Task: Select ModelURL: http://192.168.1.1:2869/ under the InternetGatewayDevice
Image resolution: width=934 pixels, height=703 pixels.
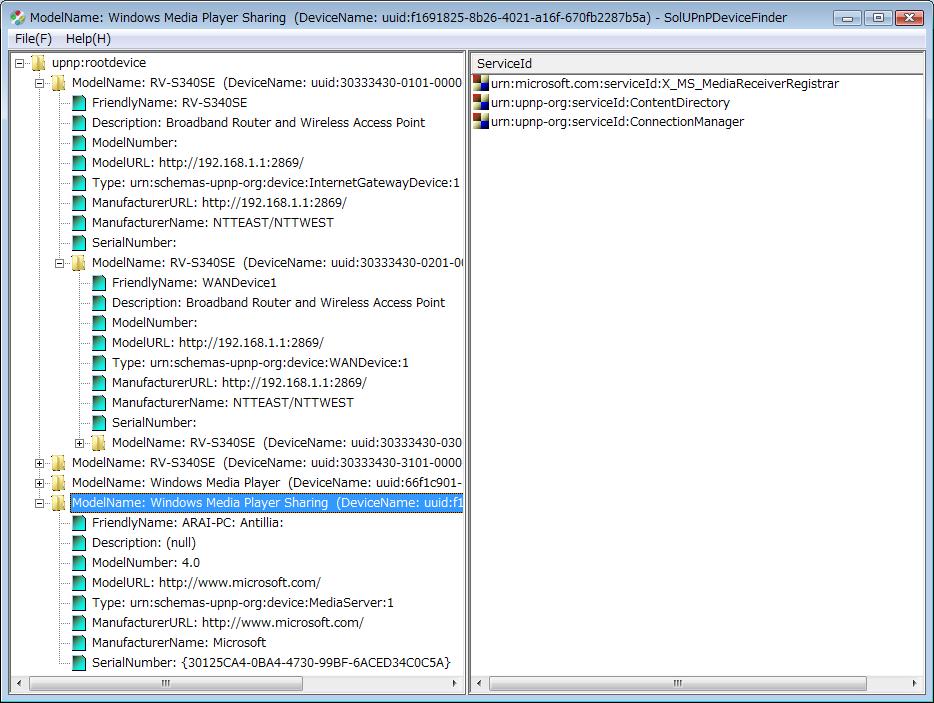Action: 198,163
